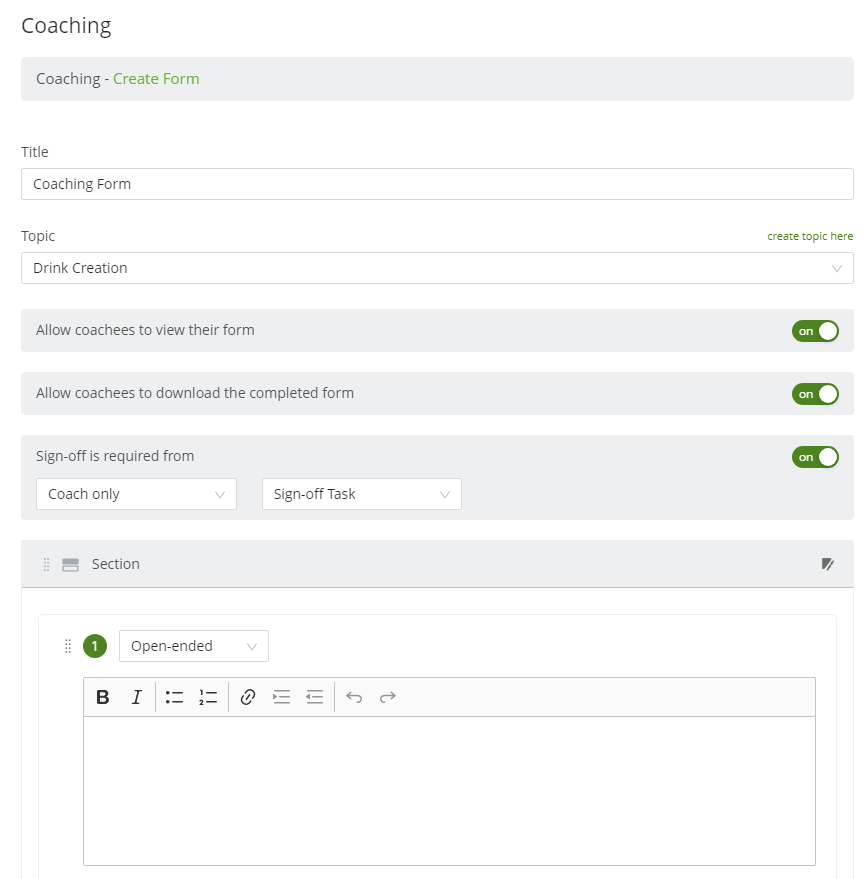Toggle Allow coachees to download completed form
863x879 pixels.
(815, 394)
